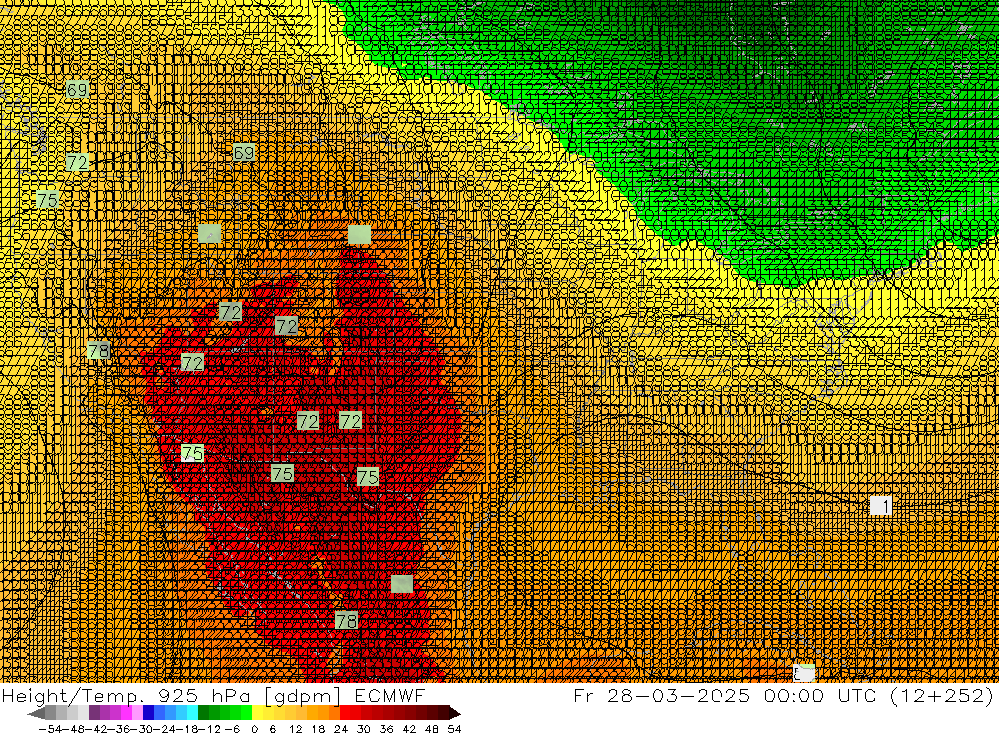Click the '30' legend value without a minus sign

click(x=364, y=729)
